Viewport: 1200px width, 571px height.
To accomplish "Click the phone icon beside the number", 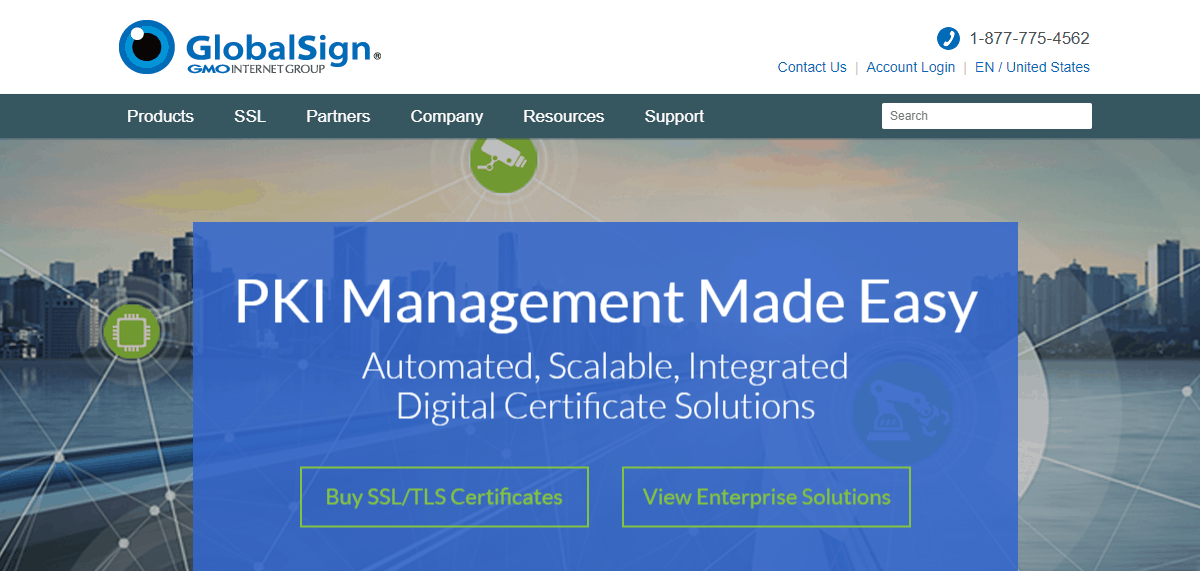I will coord(948,39).
